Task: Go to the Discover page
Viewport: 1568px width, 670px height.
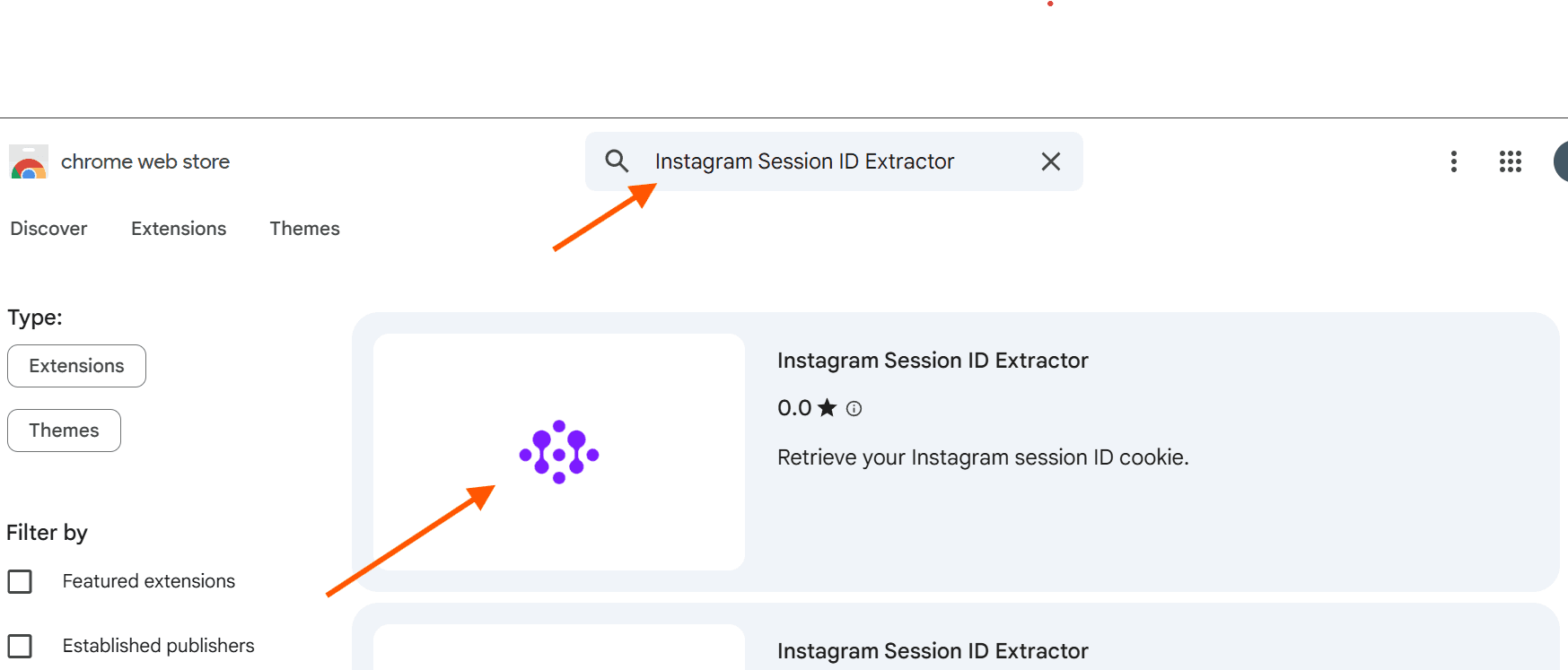Action: [48, 229]
